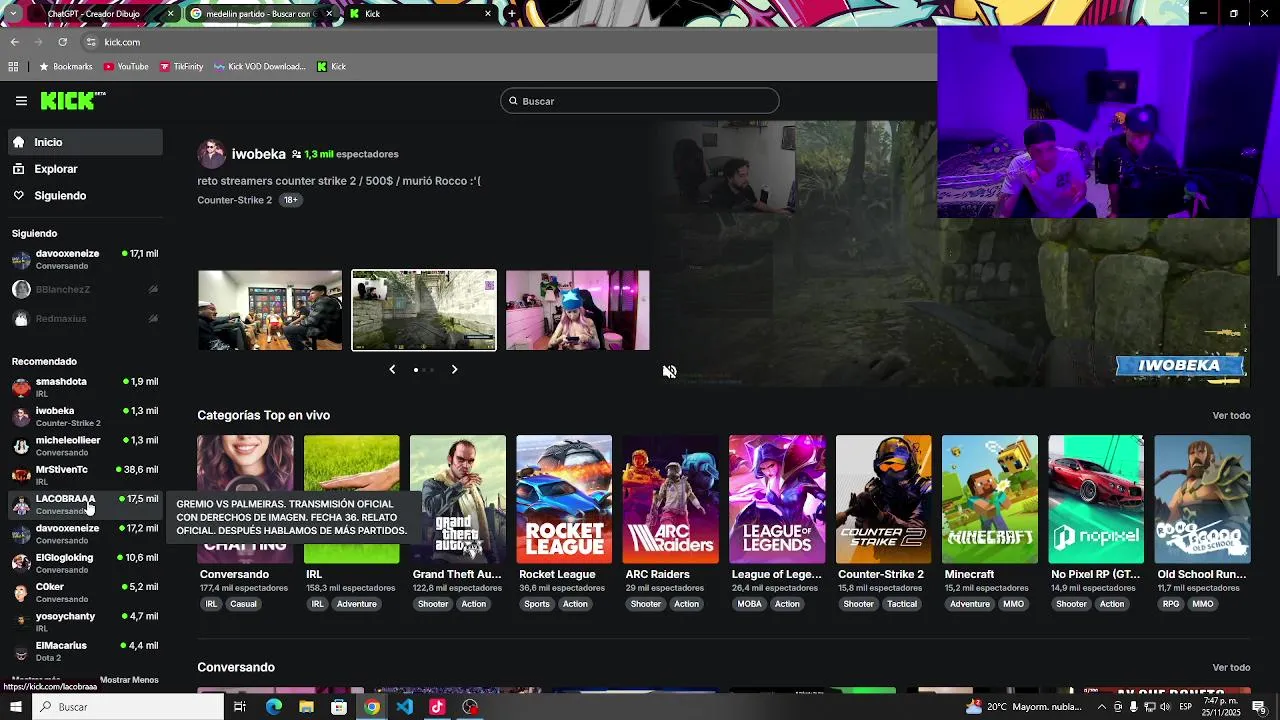Open No Pixel RP category card
The image size is (1280, 720).
1096,499
